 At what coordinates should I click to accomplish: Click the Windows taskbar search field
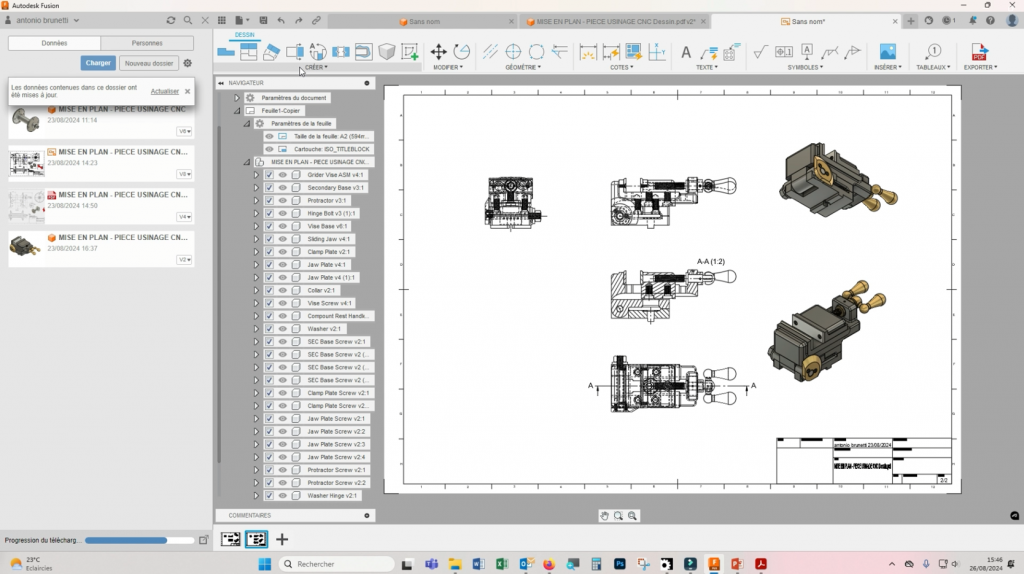[x=336, y=564]
